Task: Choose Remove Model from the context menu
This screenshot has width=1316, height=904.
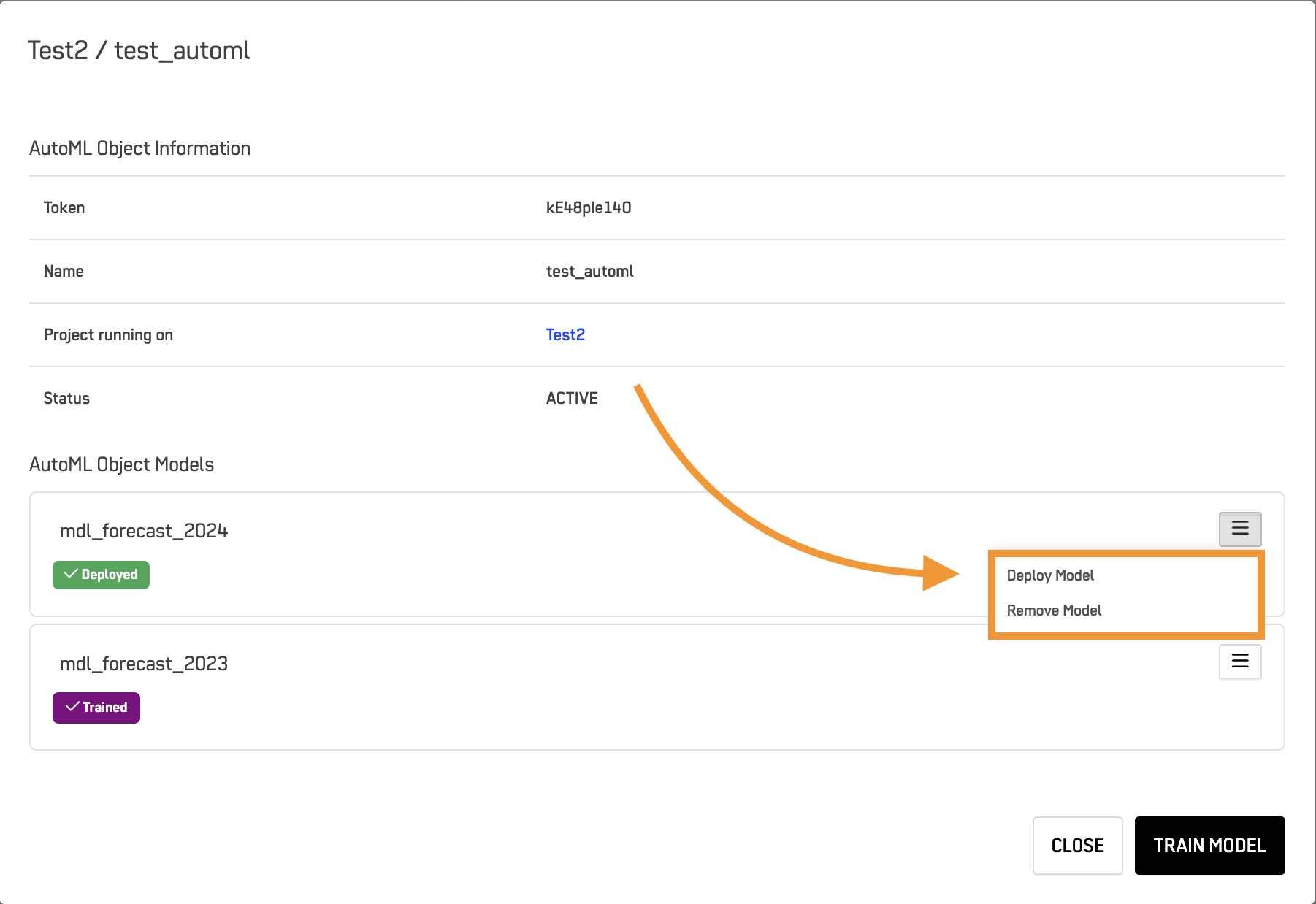Action: coord(1054,610)
